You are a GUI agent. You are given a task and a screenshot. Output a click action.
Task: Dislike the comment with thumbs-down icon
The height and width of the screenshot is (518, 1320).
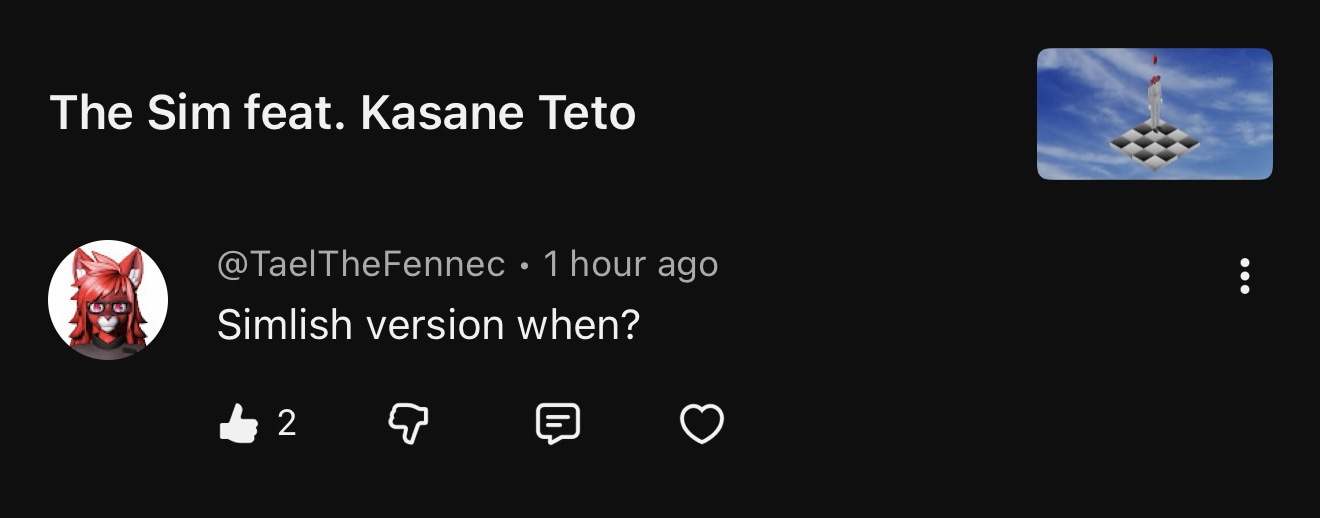point(408,424)
